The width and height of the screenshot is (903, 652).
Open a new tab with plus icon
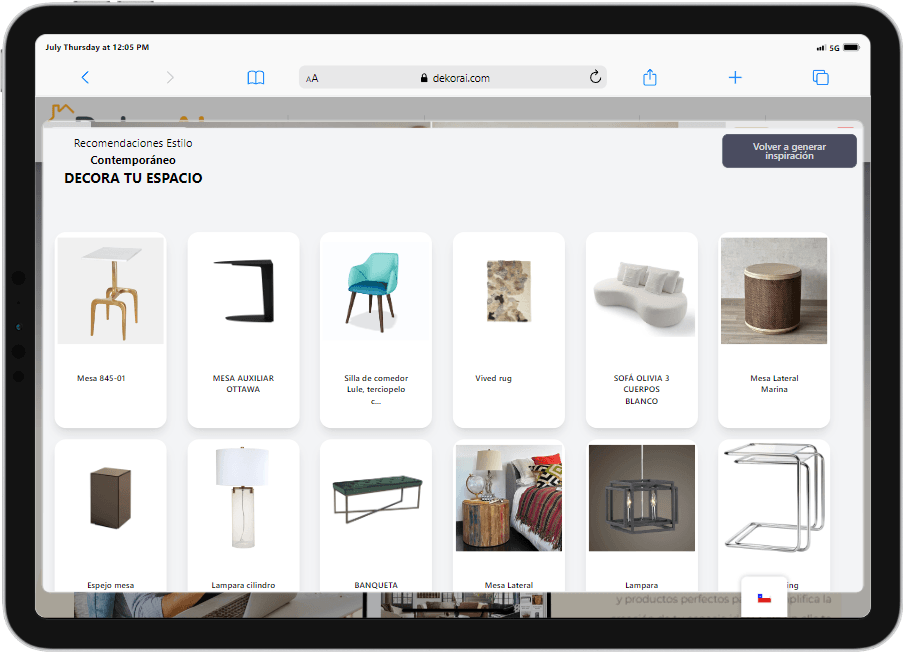[x=735, y=77]
